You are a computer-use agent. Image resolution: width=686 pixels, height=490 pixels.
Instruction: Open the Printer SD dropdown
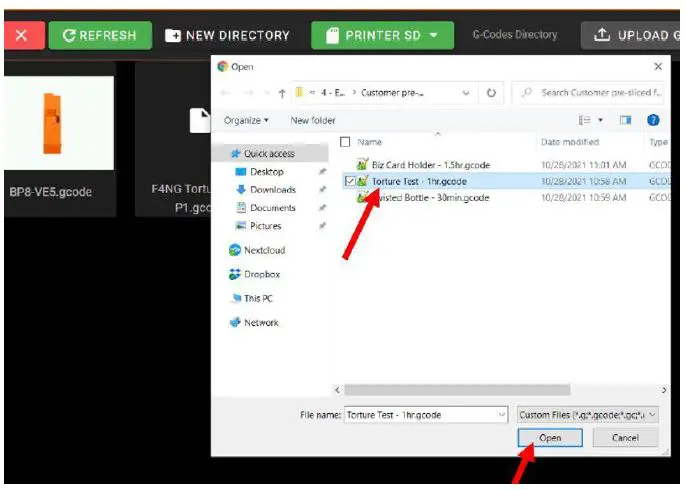tap(382, 35)
